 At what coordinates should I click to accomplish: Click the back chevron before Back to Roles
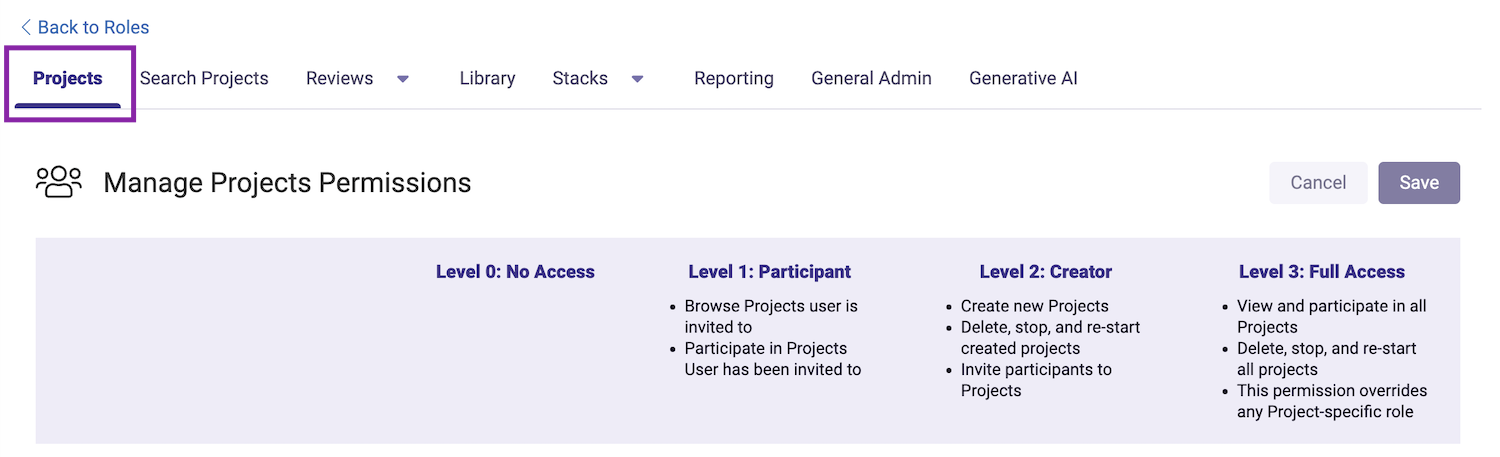[x=26, y=27]
